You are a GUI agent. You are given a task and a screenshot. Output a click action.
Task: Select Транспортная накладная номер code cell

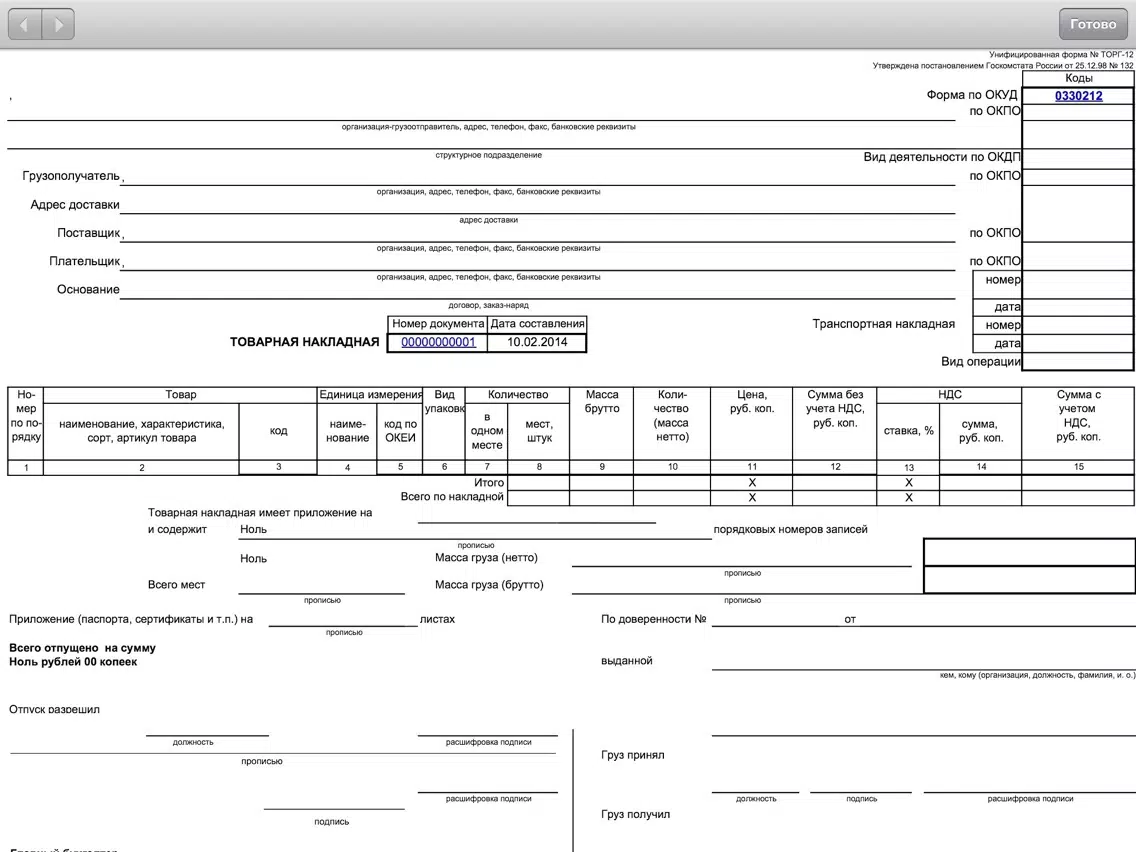click(1078, 325)
